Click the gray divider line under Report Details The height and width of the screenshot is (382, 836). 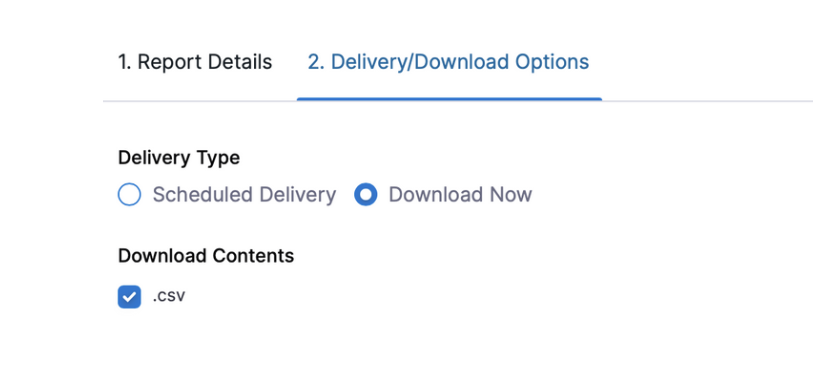[x=200, y=101]
